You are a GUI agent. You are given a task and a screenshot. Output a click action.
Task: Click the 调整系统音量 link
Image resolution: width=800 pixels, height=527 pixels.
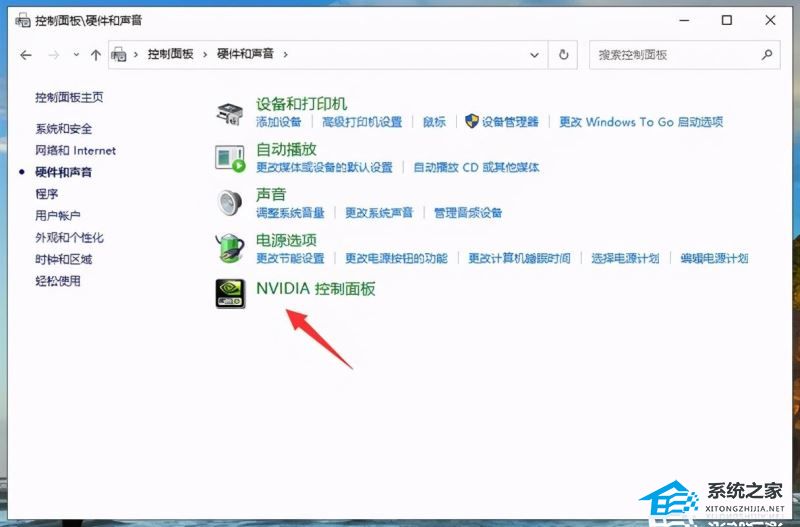(290, 213)
